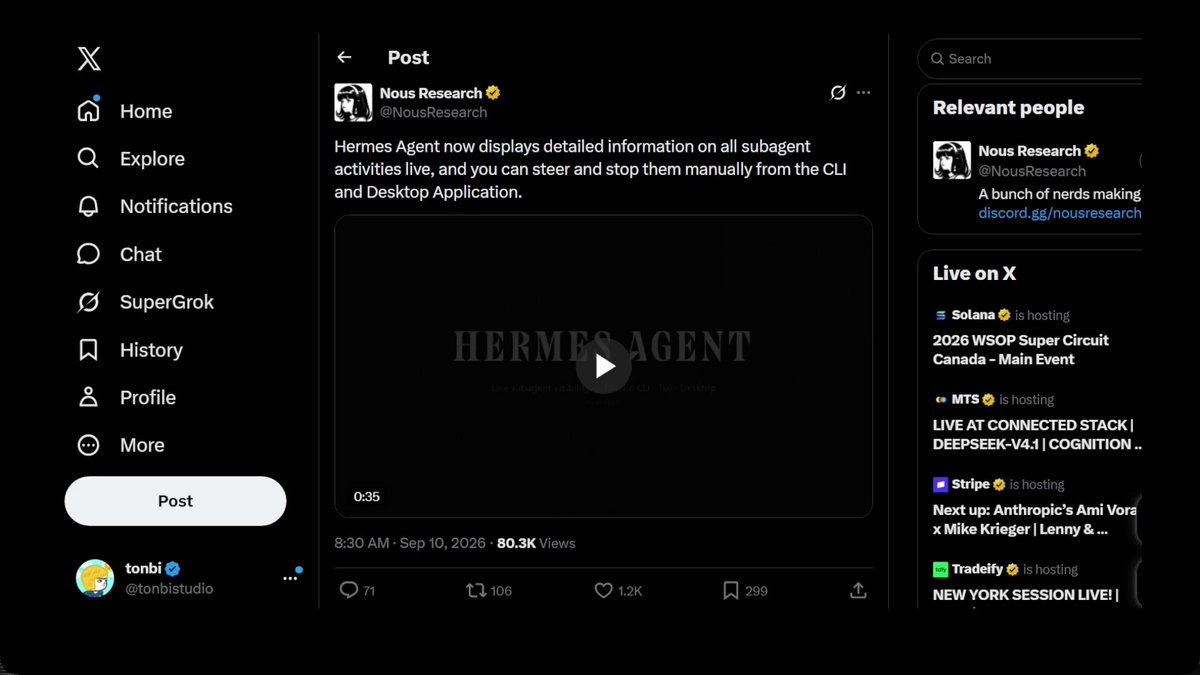Open Profile from the sidebar

(x=126, y=397)
